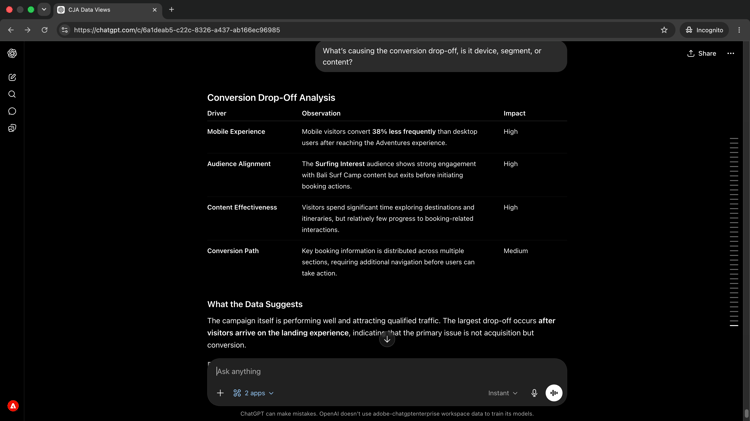Image resolution: width=750 pixels, height=421 pixels.
Task: Click the 'Driver' column header
Action: coord(217,113)
